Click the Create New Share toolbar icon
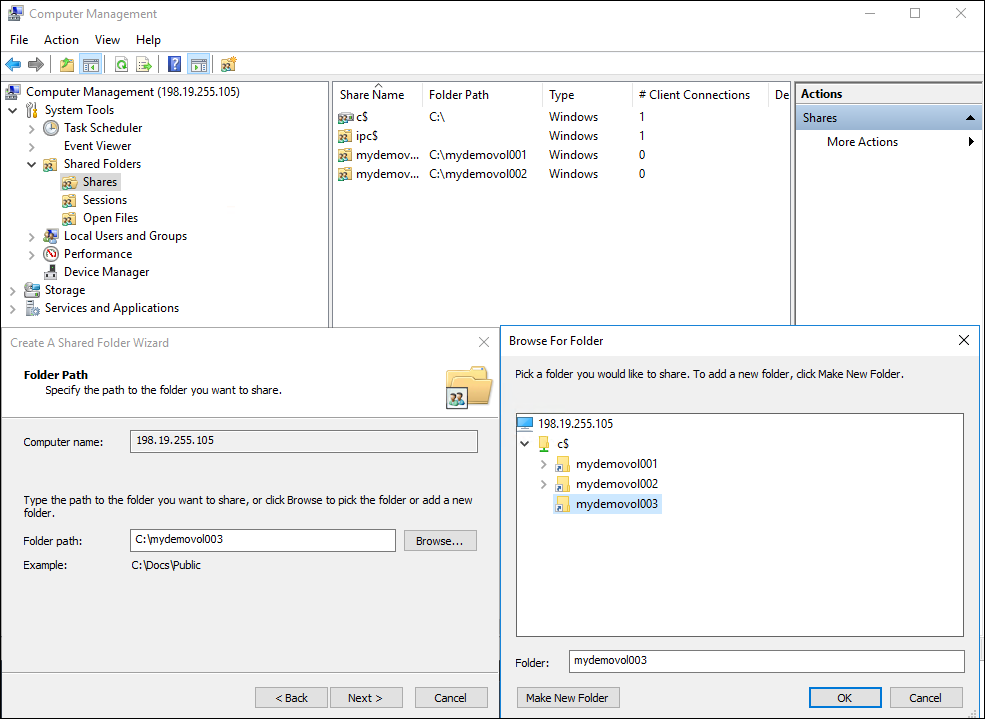The width and height of the screenshot is (985, 719). pyautogui.click(x=227, y=64)
